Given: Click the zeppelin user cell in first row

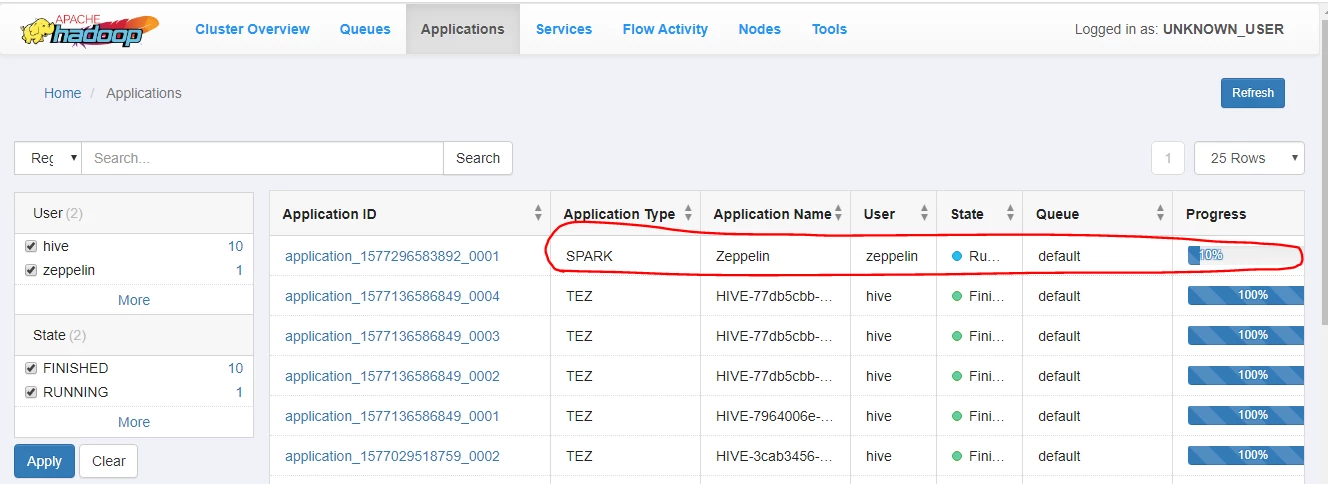Looking at the screenshot, I should tap(892, 256).
